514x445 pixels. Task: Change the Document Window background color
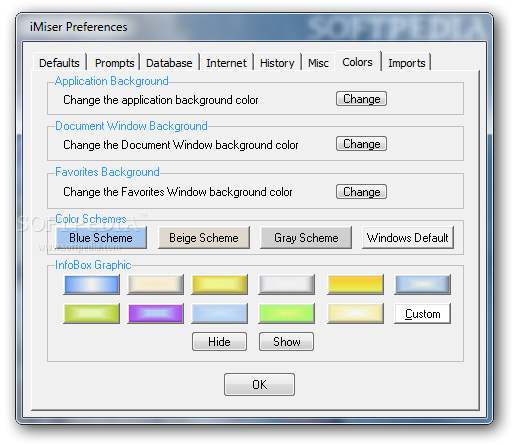pyautogui.click(x=361, y=144)
